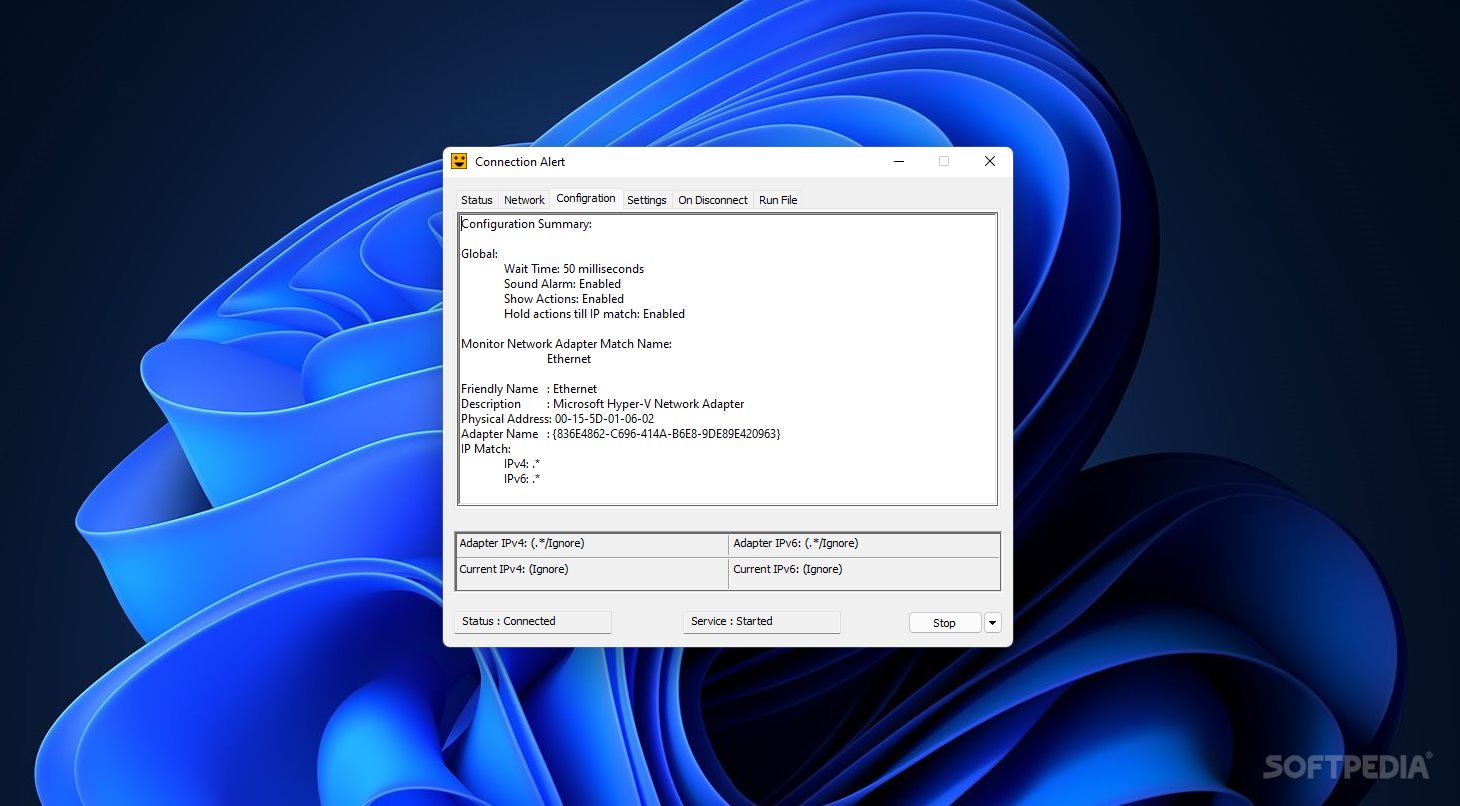Click the Adapter Name GUID line
The height and width of the screenshot is (806, 1460).
coord(620,434)
